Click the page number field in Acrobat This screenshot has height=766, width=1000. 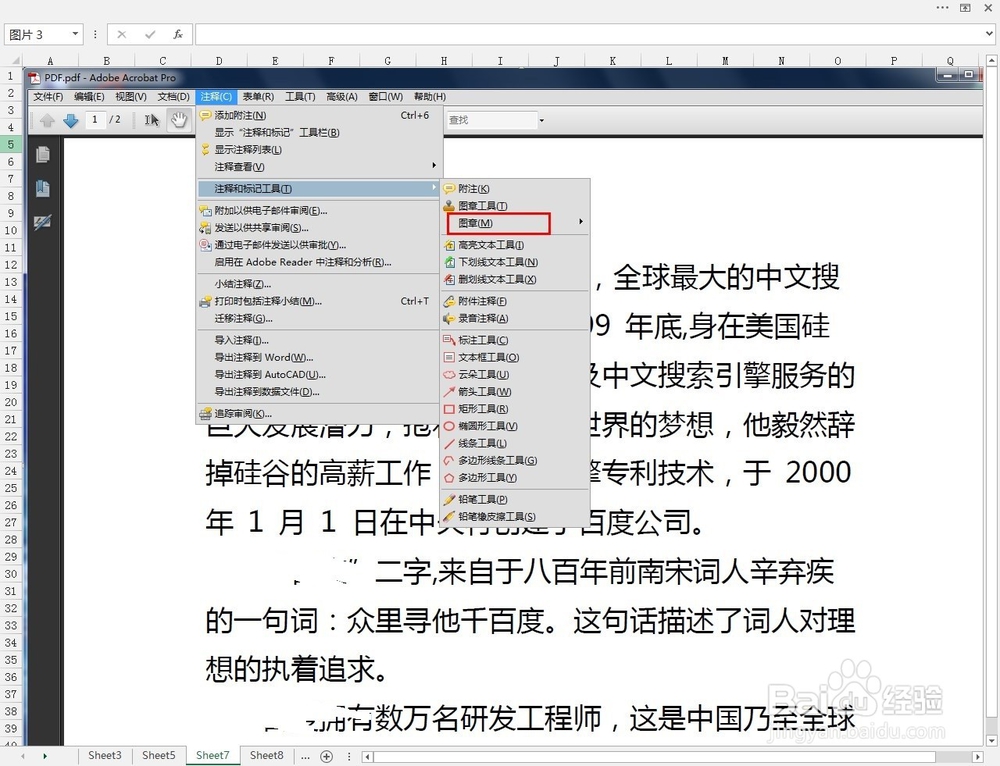tap(95, 119)
